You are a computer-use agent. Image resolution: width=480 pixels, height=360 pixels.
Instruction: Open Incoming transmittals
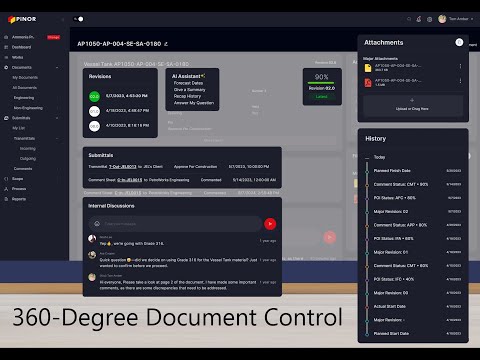[x=28, y=148]
